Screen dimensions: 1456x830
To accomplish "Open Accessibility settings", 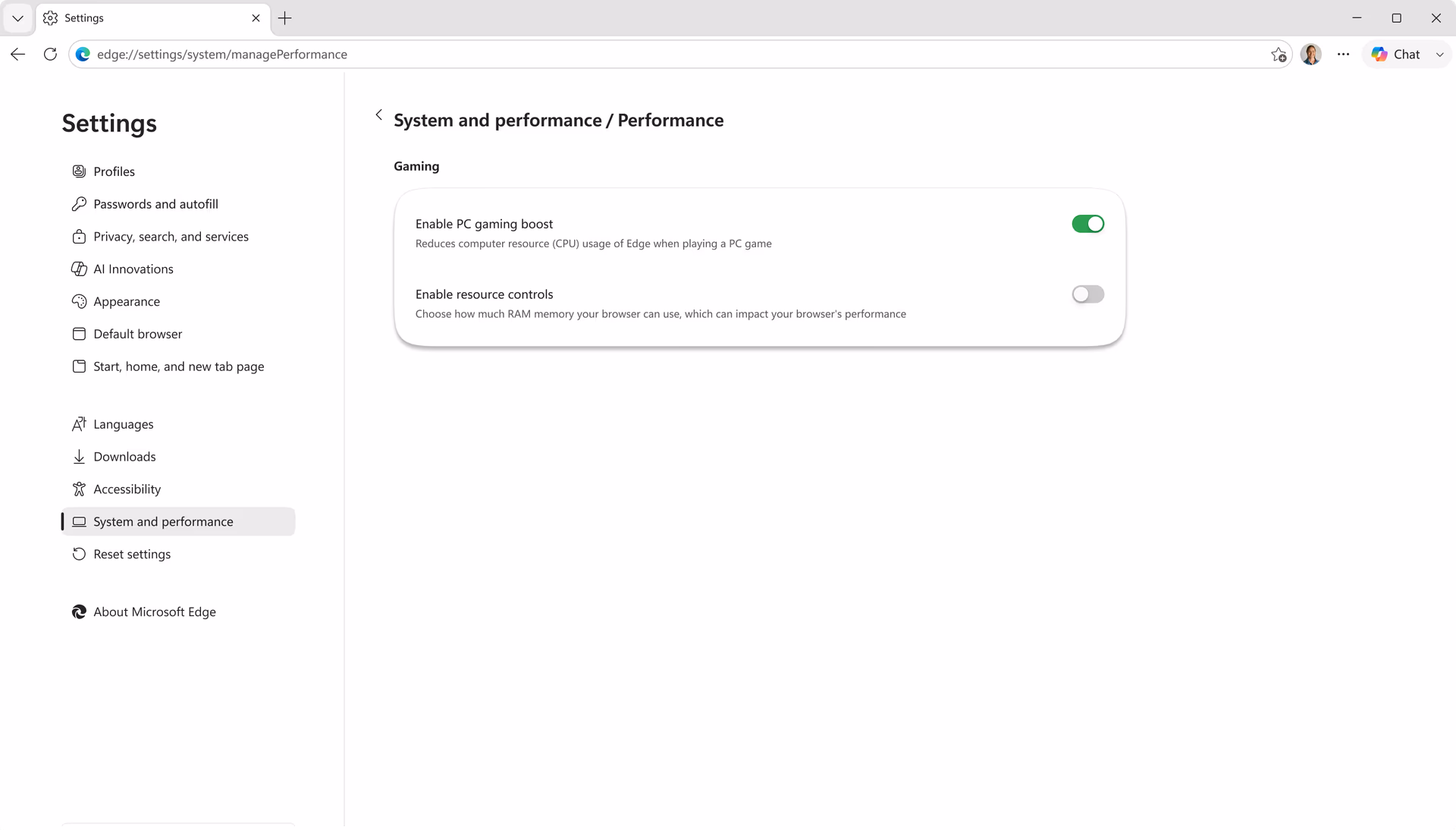I will pos(178,489).
